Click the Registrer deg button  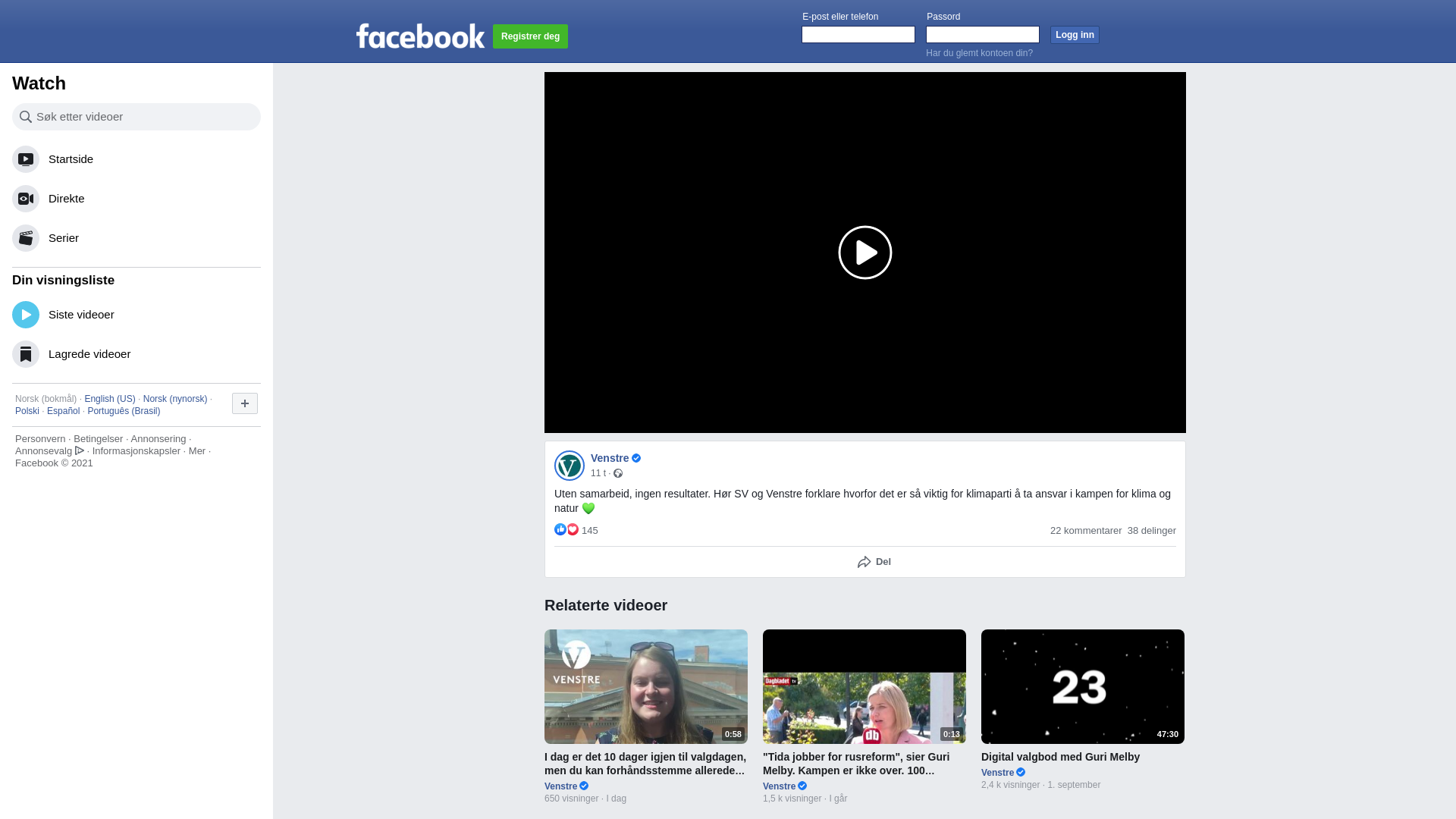530,36
